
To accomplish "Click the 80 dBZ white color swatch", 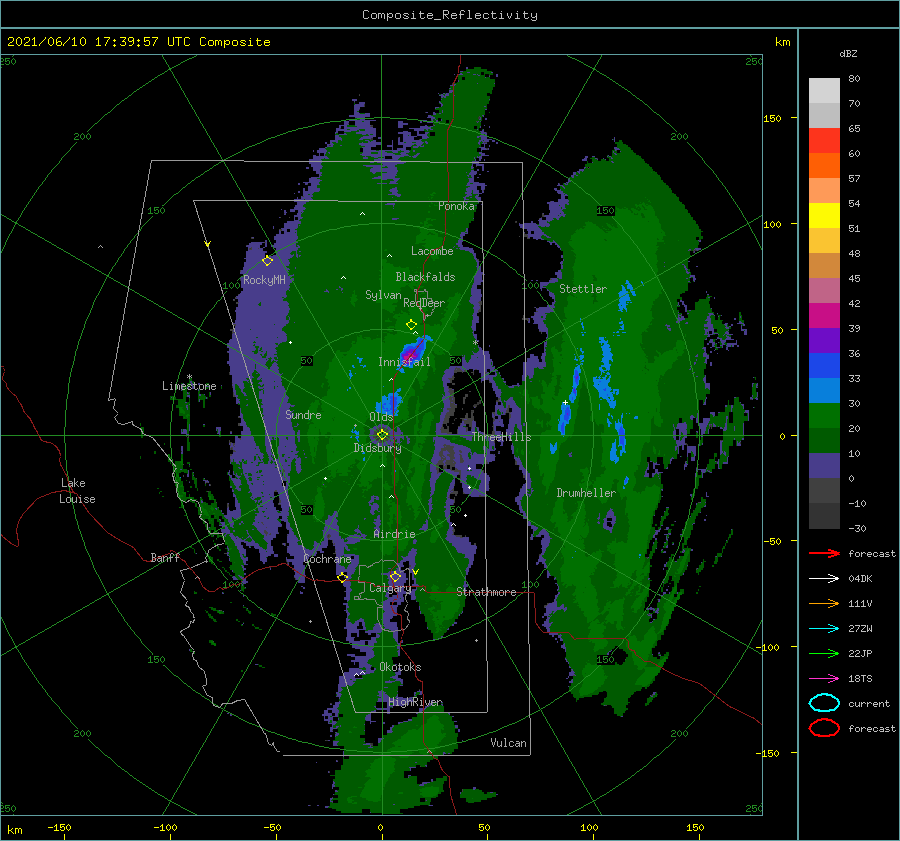I will point(824,90).
